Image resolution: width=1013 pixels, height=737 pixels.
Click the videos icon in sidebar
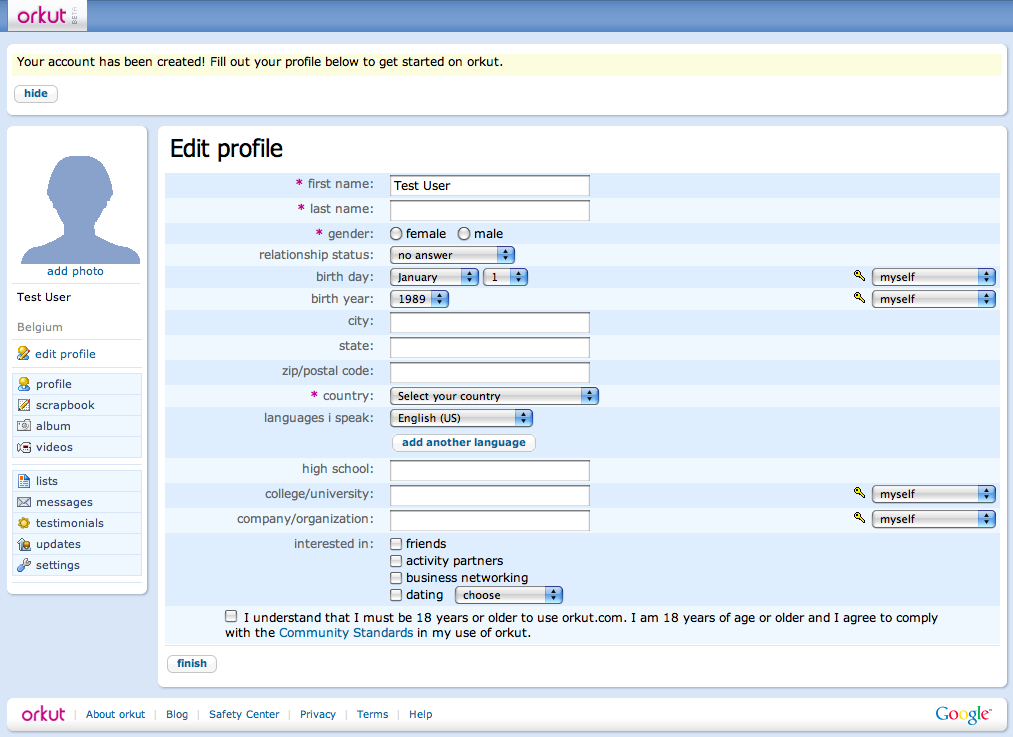(24, 447)
